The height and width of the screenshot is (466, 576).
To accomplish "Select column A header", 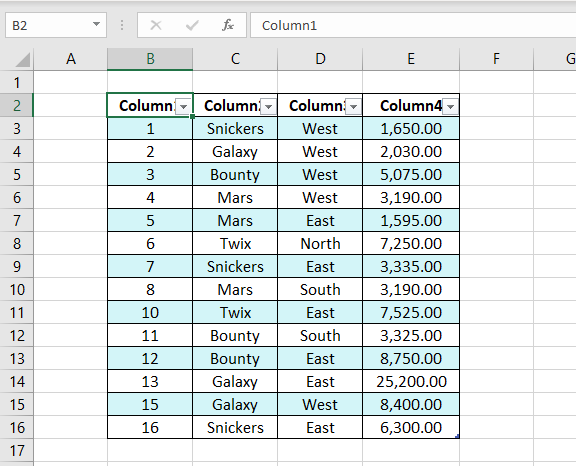I will [x=71, y=59].
